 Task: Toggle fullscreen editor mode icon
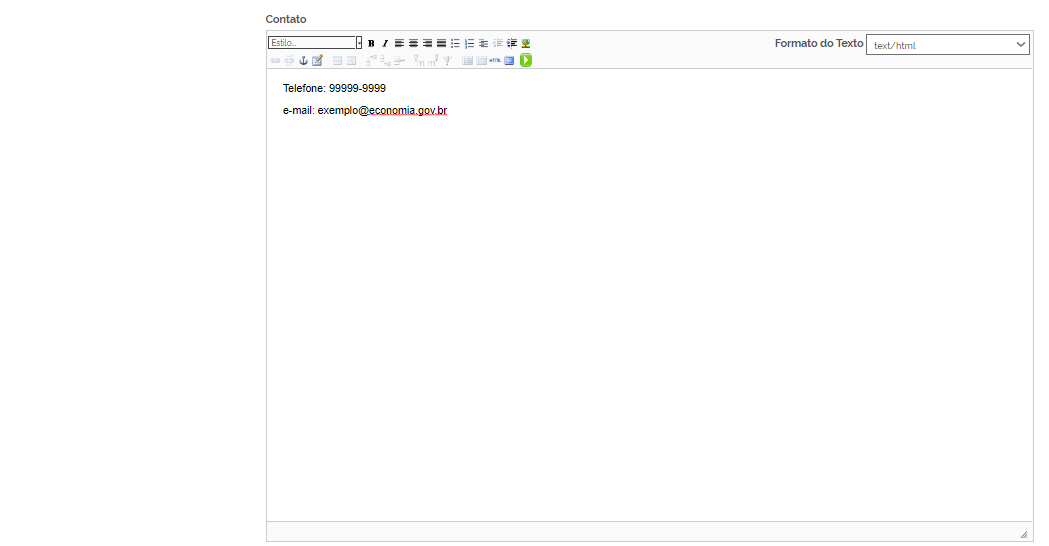(x=509, y=61)
